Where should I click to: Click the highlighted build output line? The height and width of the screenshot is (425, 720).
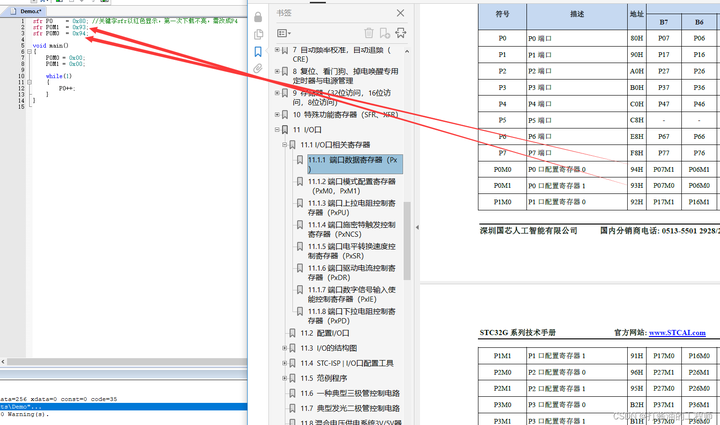[x=124, y=407]
